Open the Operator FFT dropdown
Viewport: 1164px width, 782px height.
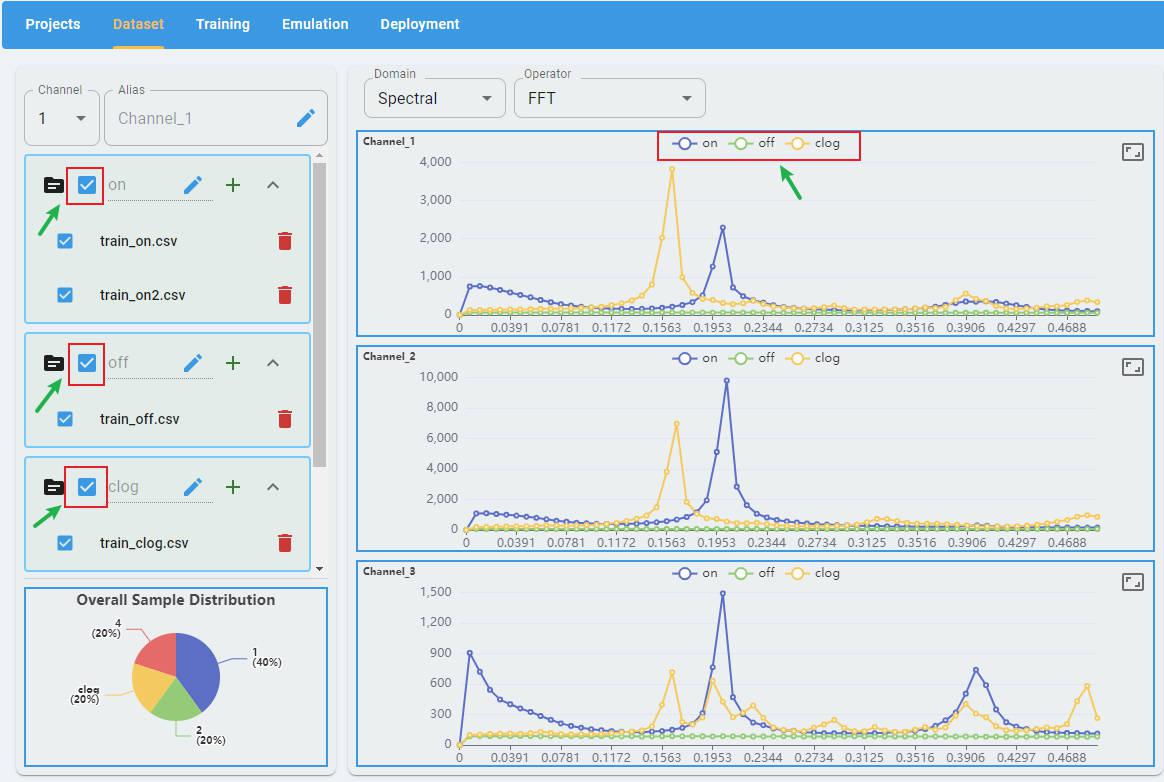point(609,98)
